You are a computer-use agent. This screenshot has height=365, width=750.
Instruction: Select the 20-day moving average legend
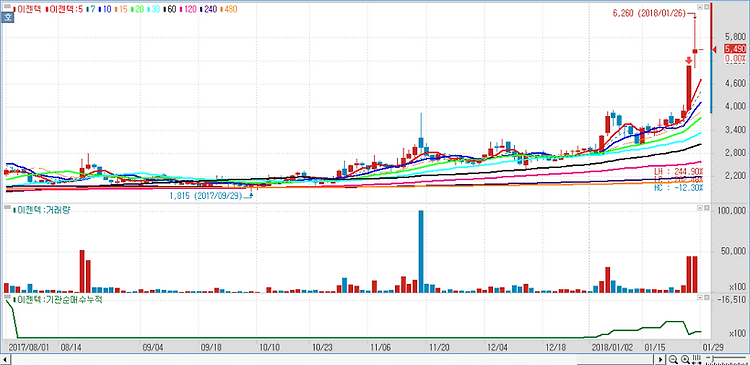138,9
